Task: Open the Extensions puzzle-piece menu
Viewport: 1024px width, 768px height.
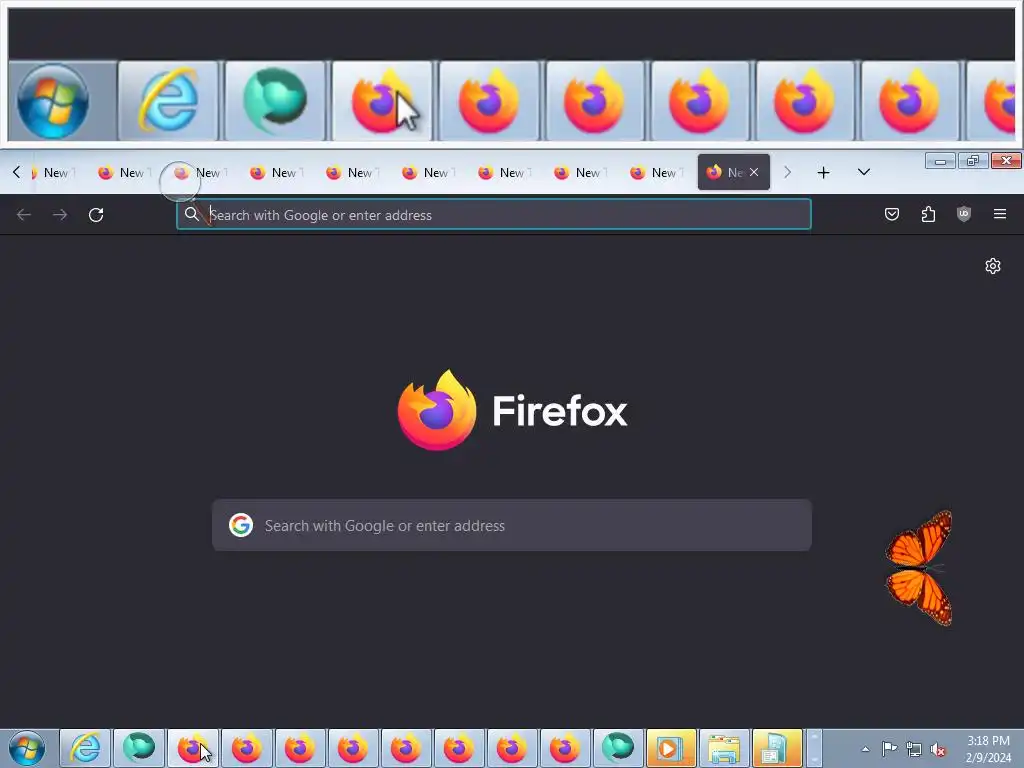Action: pyautogui.click(x=928, y=214)
